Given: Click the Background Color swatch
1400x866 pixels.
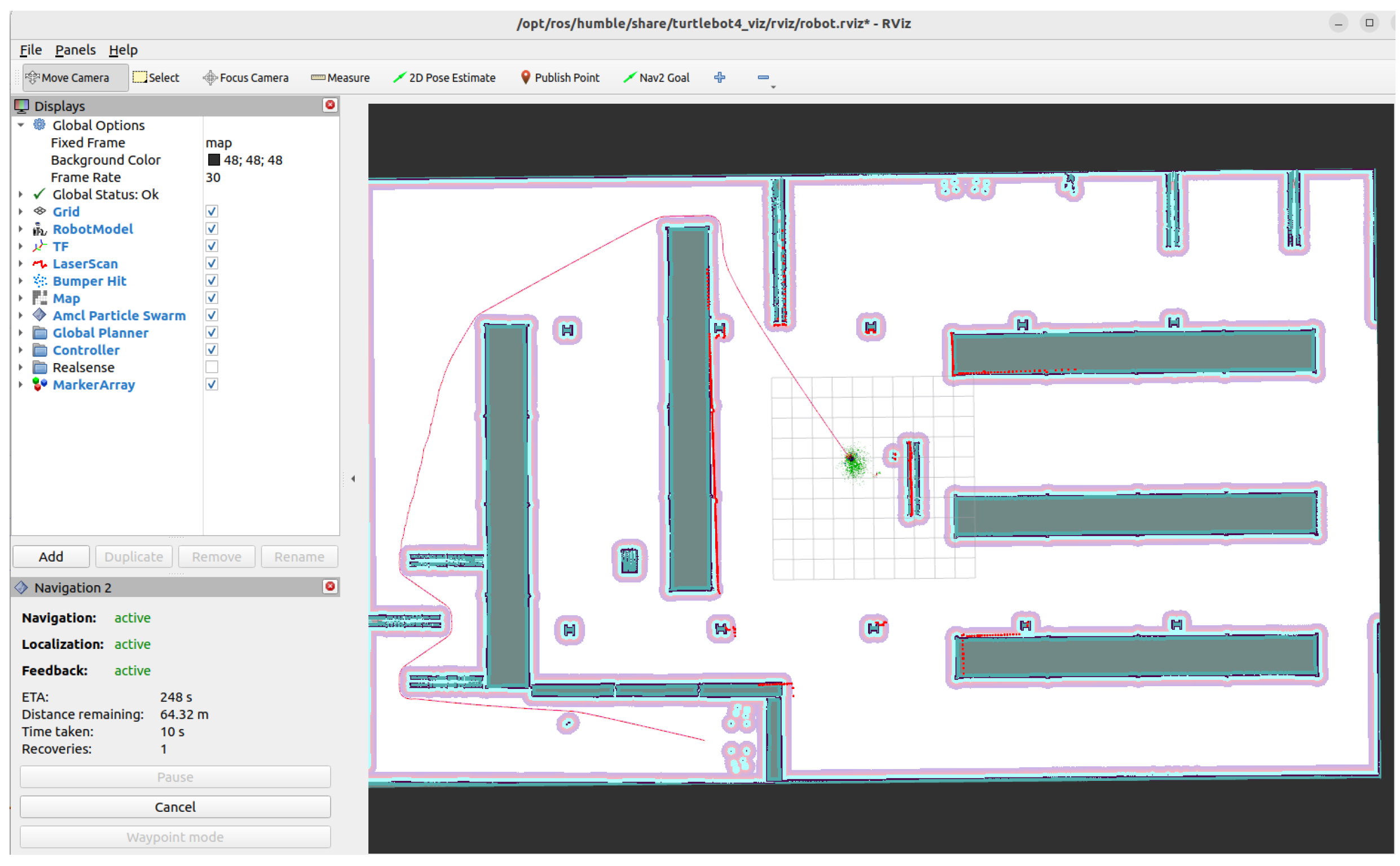Looking at the screenshot, I should click(214, 160).
